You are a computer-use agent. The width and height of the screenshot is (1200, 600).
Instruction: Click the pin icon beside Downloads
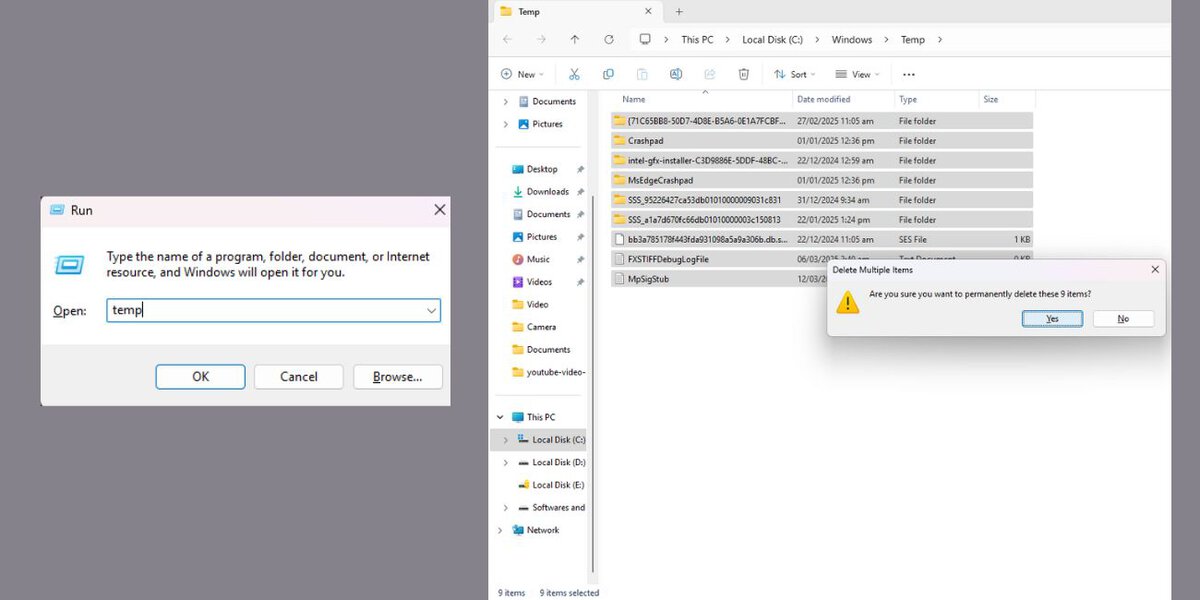581,192
